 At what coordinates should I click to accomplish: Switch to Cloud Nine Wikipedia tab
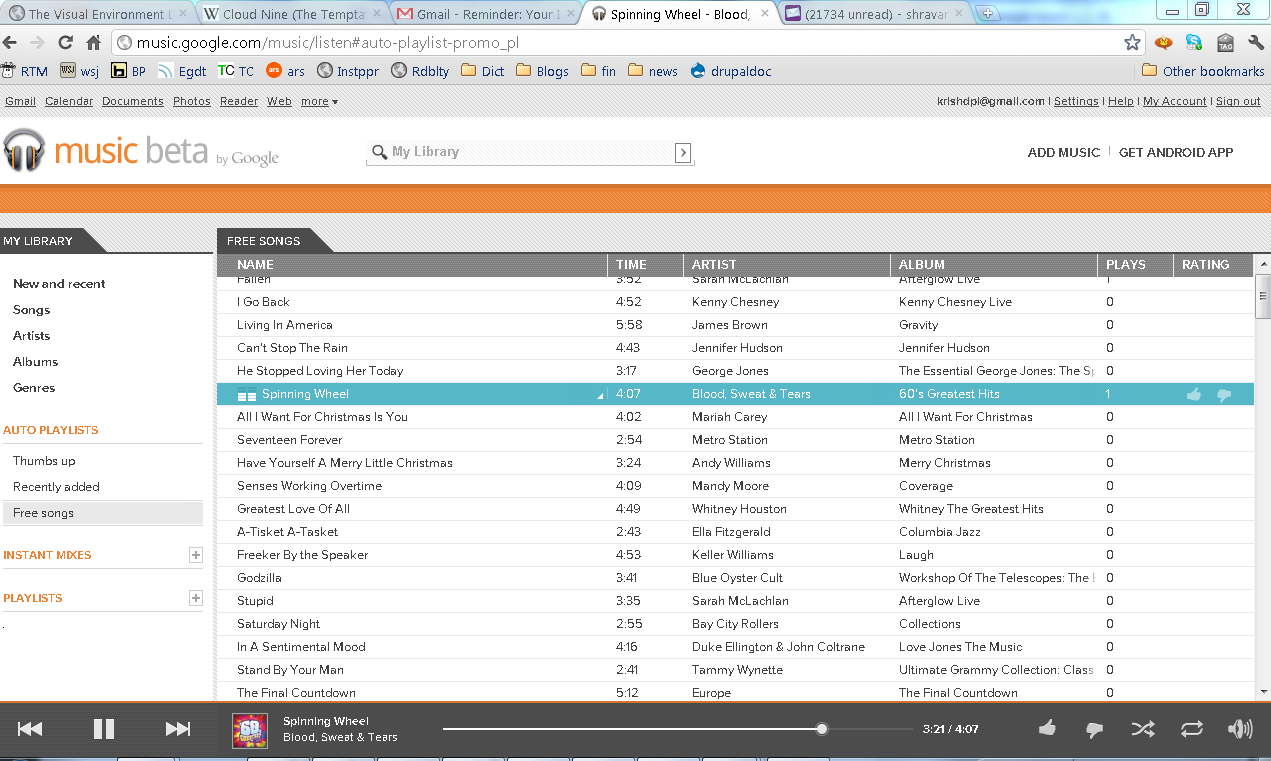290,14
